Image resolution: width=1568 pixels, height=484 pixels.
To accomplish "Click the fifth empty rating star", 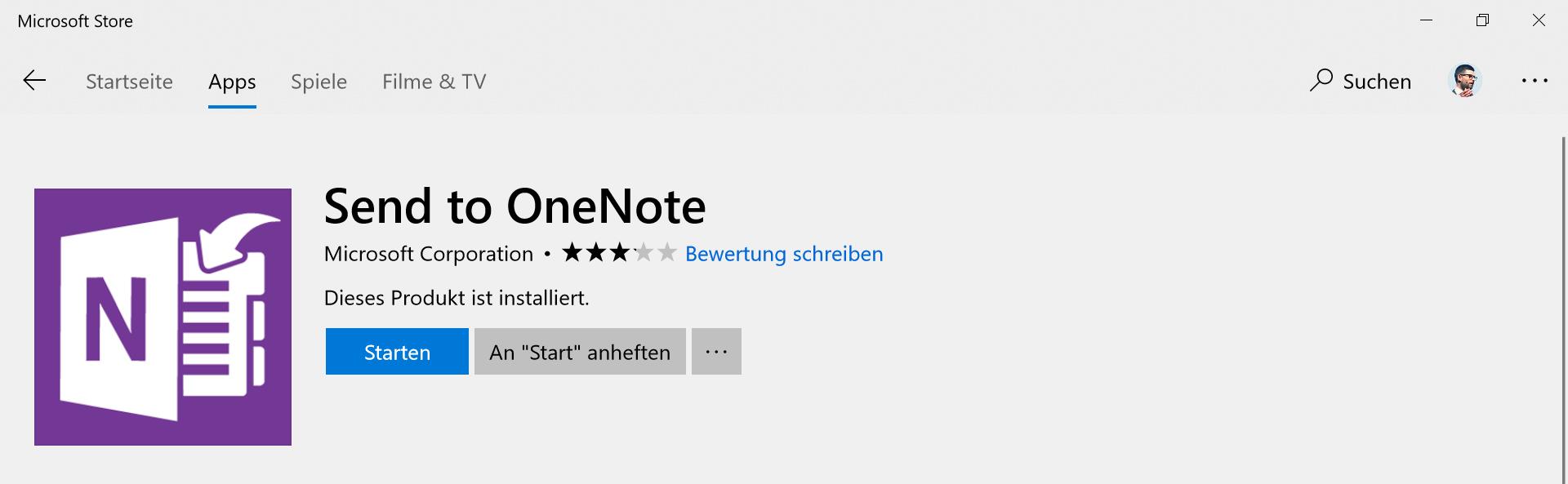I will click(667, 253).
